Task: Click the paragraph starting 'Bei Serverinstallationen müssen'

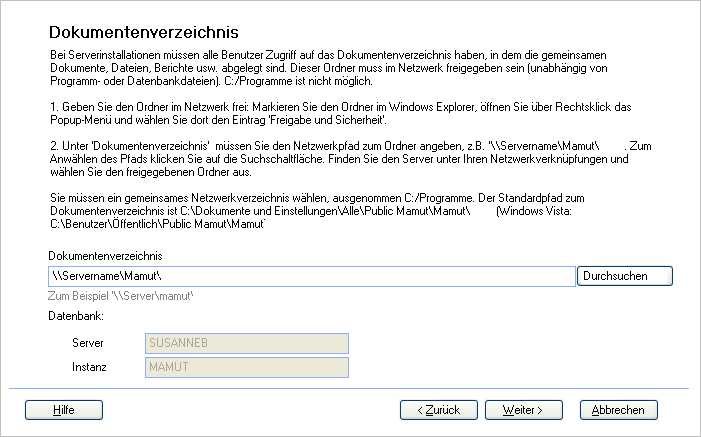Action: tap(329, 68)
